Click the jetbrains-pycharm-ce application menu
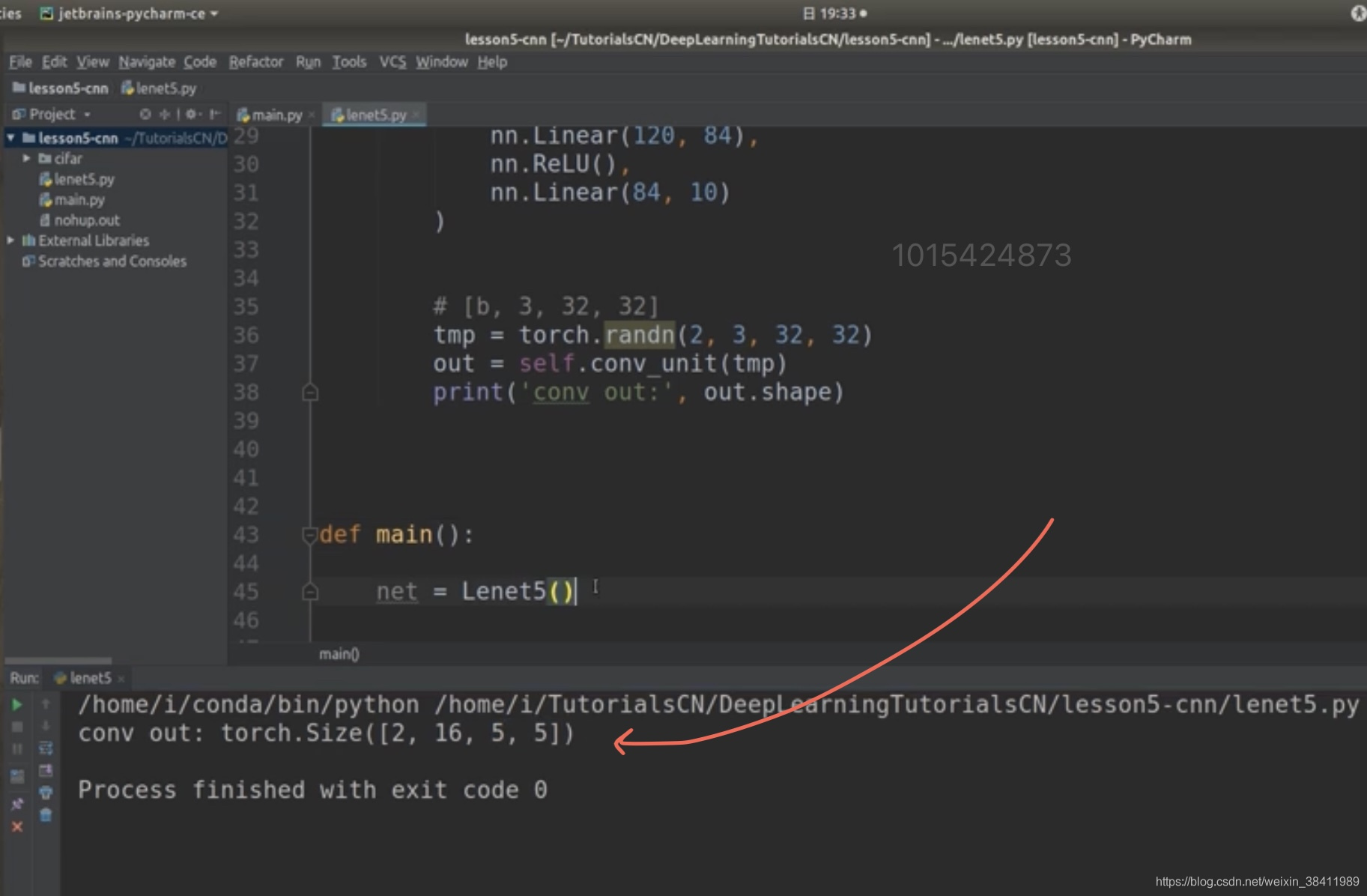 [x=129, y=13]
